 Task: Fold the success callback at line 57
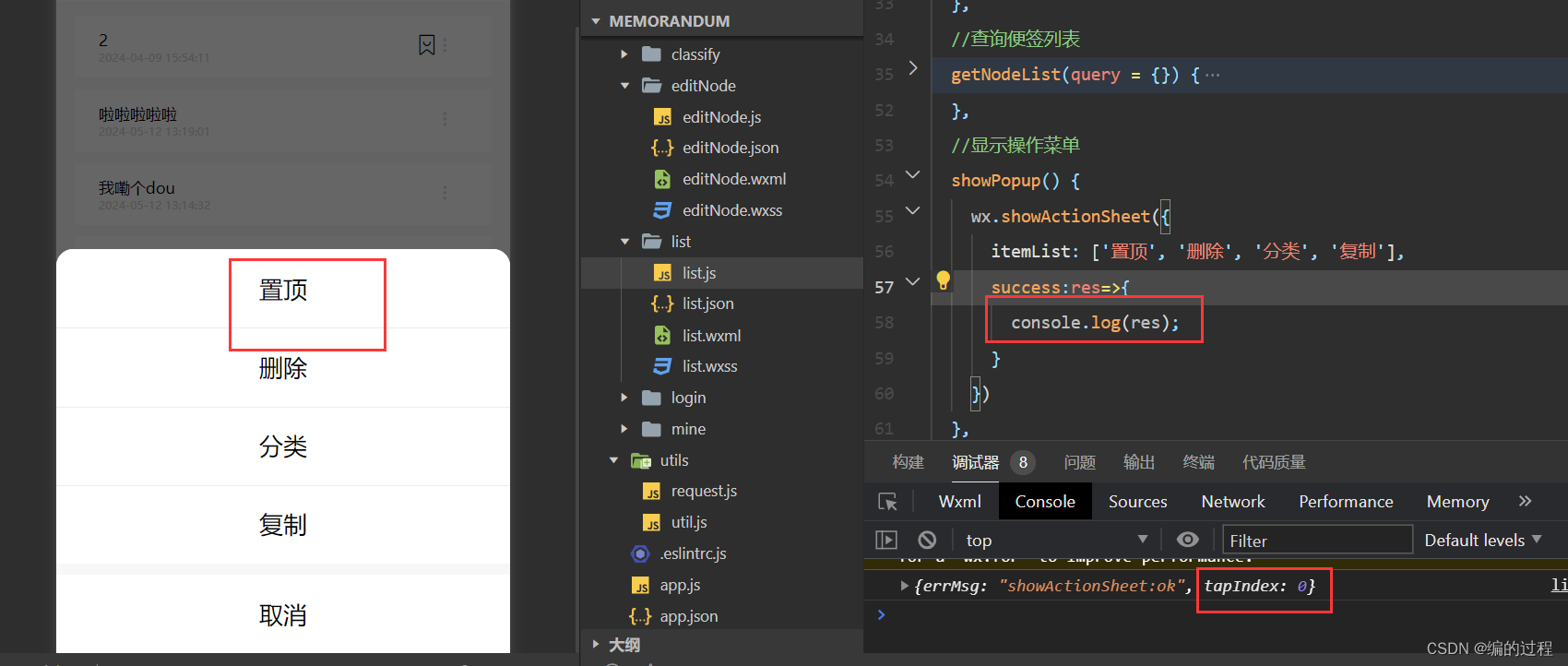click(x=912, y=281)
